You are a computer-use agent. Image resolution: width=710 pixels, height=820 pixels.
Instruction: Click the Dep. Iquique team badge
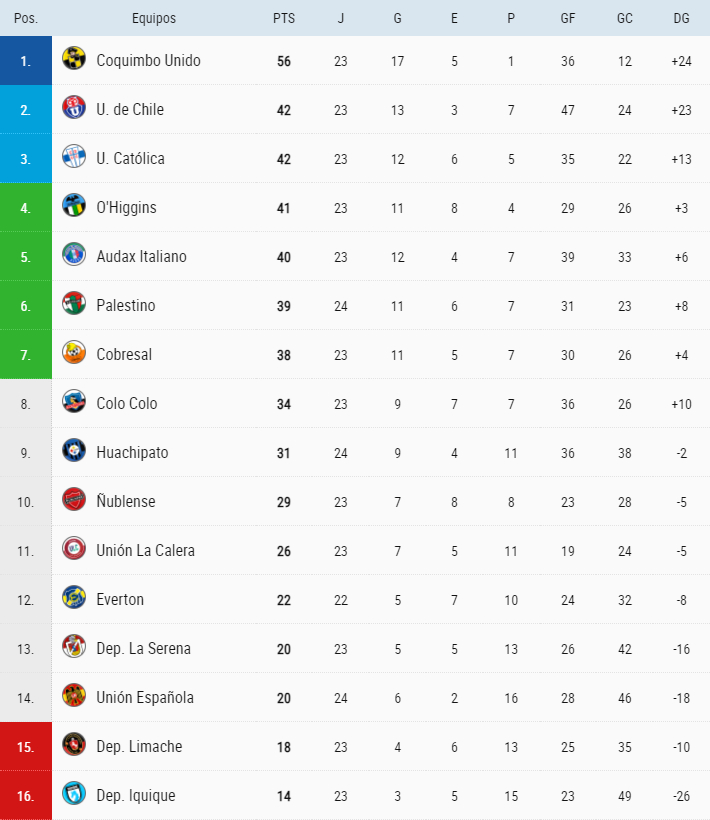click(74, 795)
